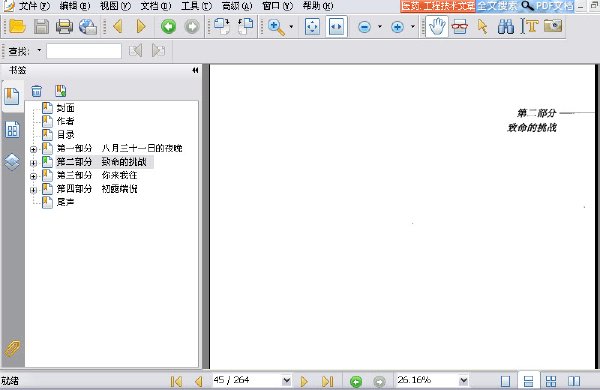The width and height of the screenshot is (600, 390).
Task: Select the zoom-in magnifier tool
Action: [x=276, y=27]
